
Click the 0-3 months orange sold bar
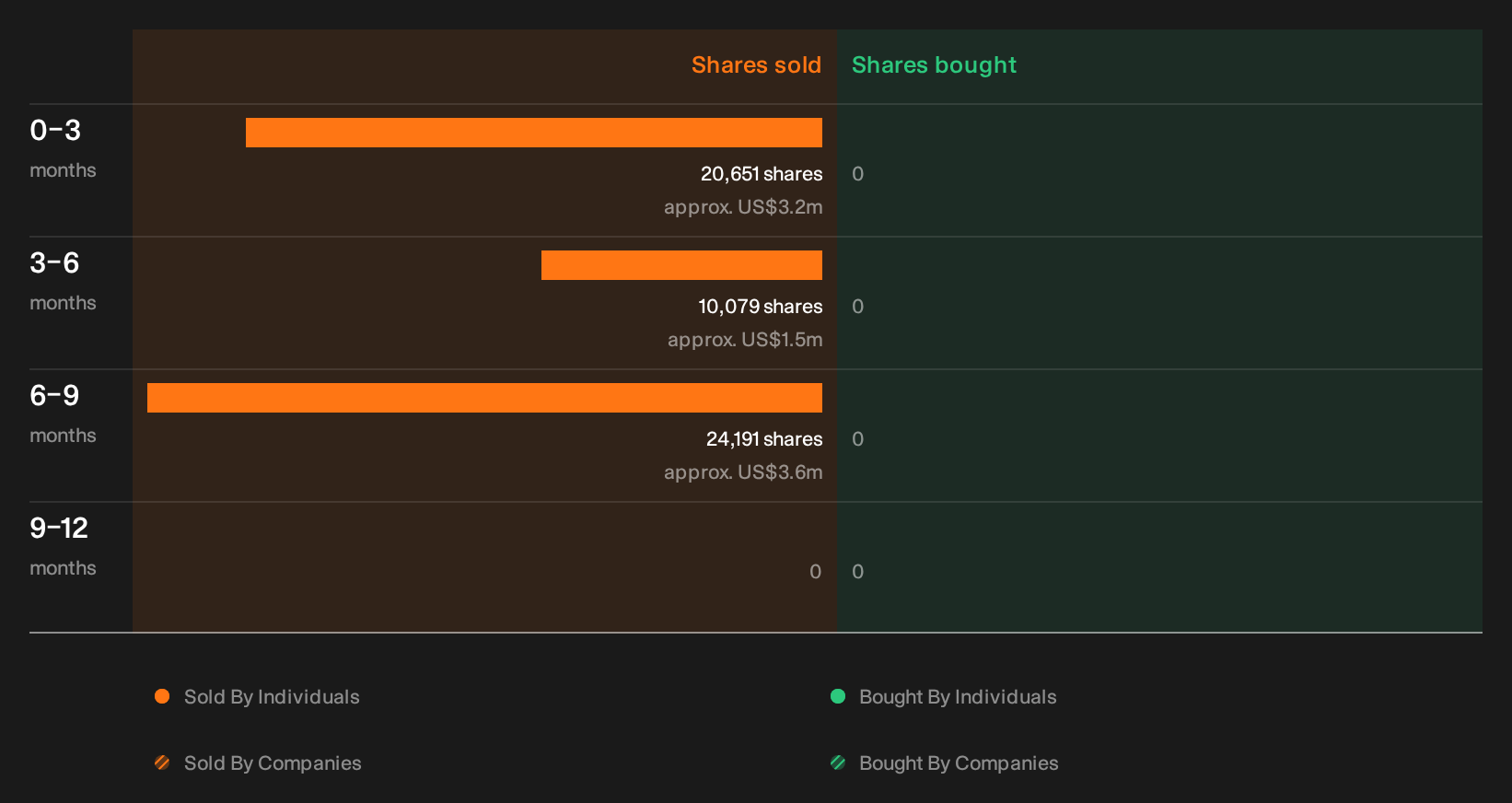534,133
